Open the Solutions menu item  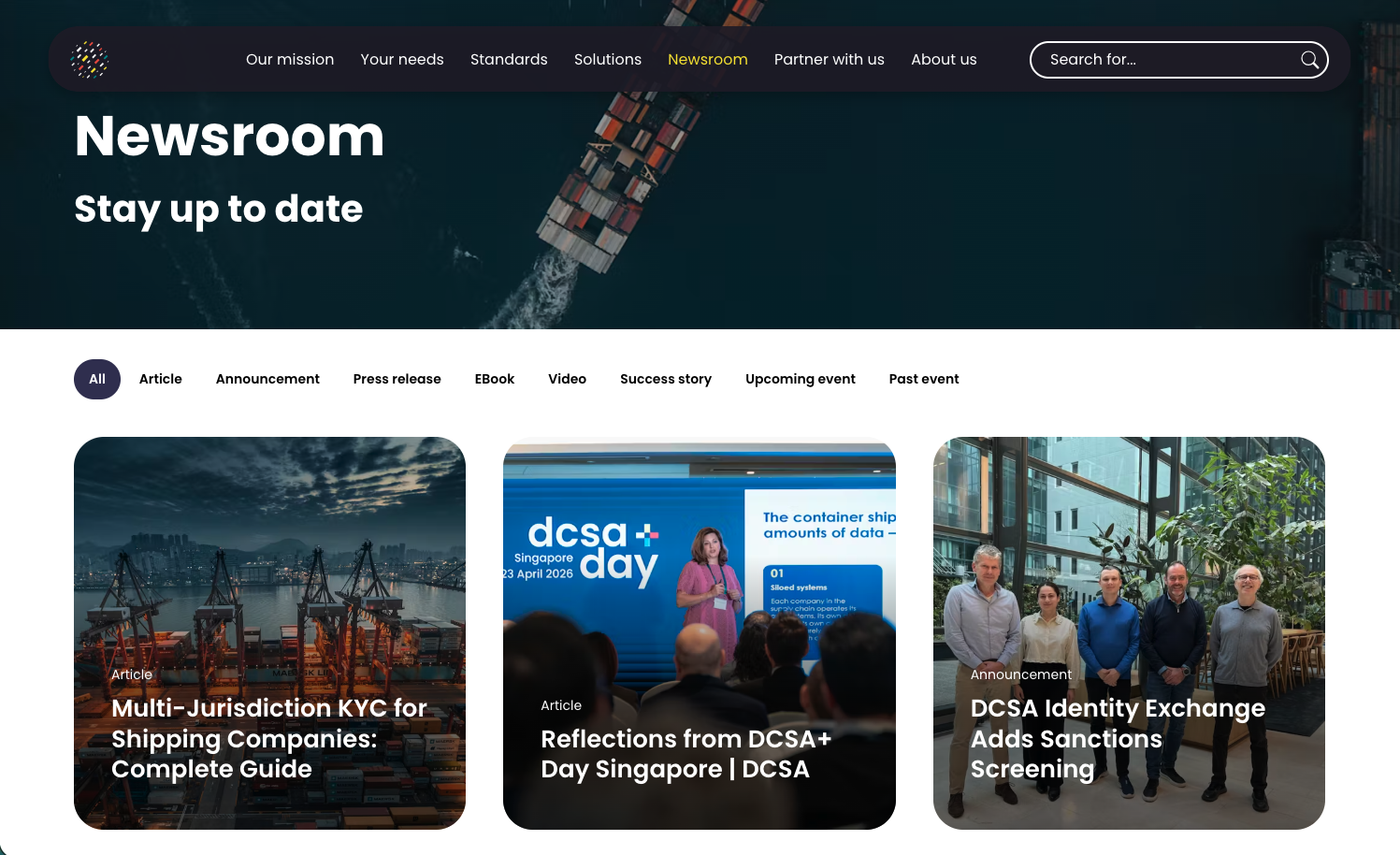pyautogui.click(x=608, y=59)
